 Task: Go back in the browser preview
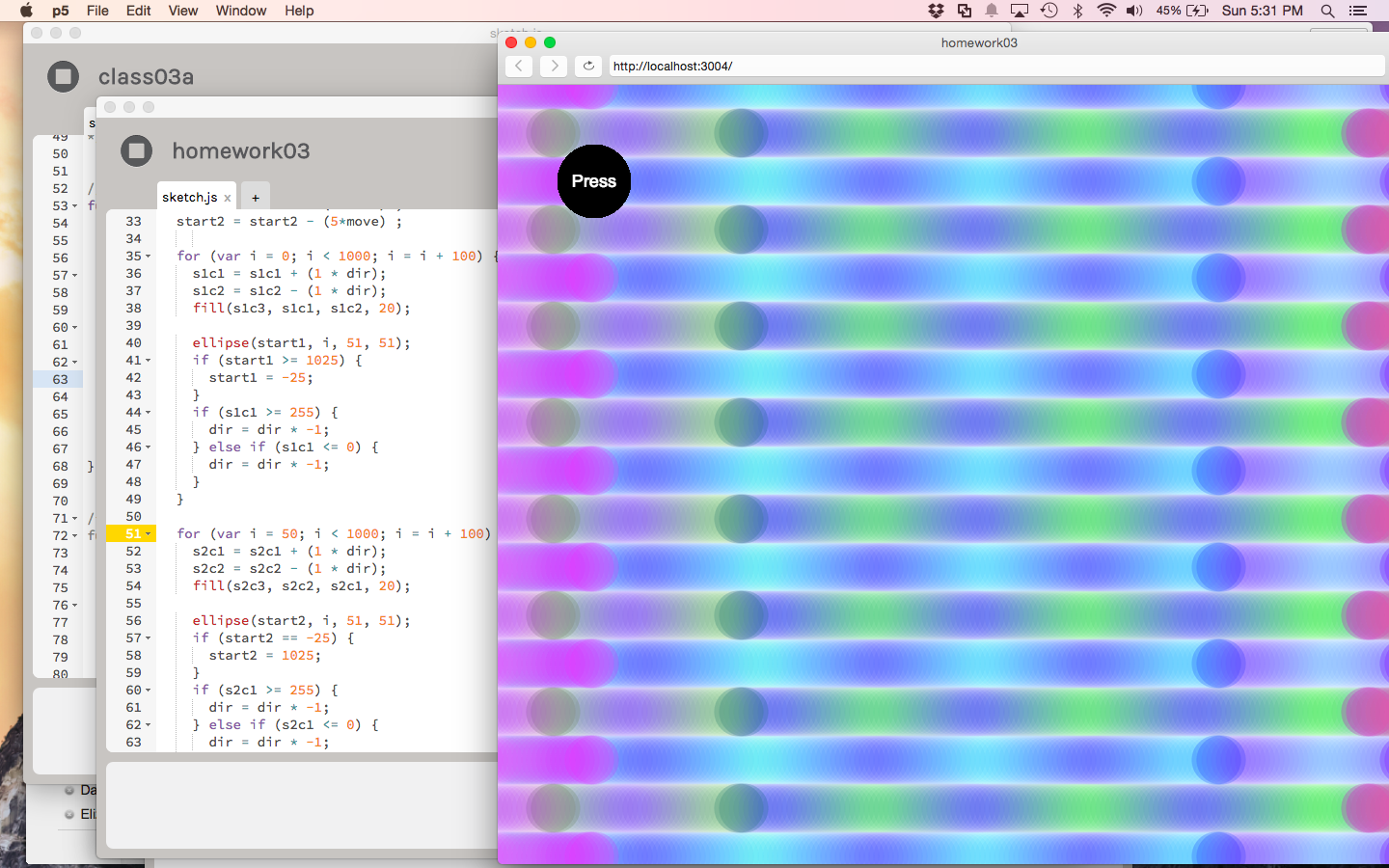[519, 66]
